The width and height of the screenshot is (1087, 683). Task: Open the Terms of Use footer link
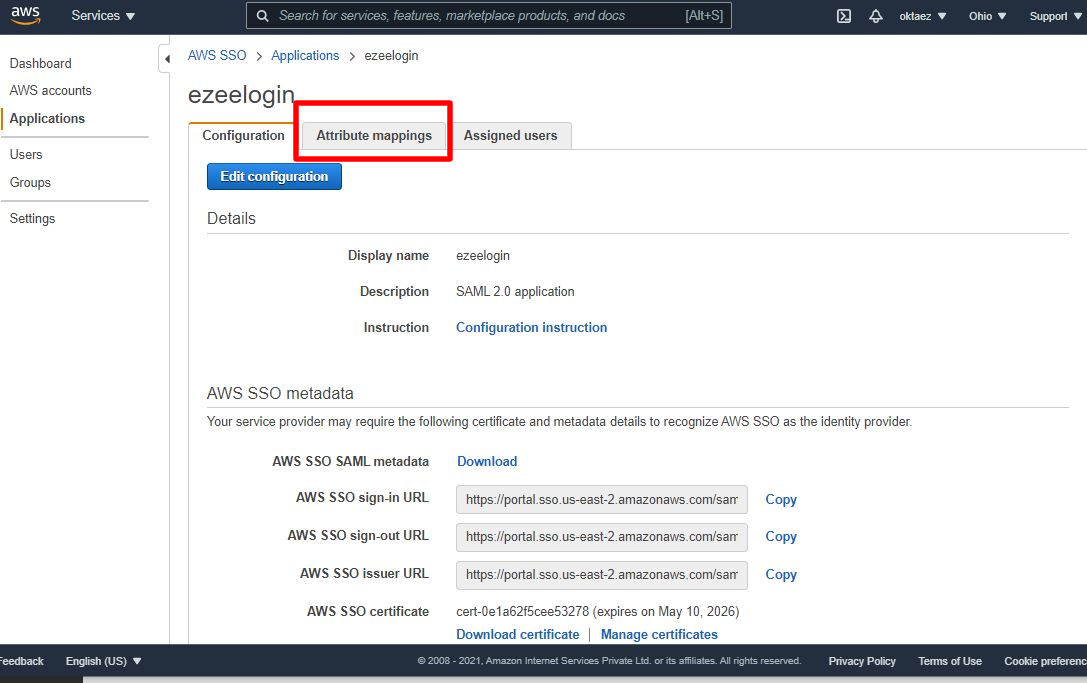(950, 661)
